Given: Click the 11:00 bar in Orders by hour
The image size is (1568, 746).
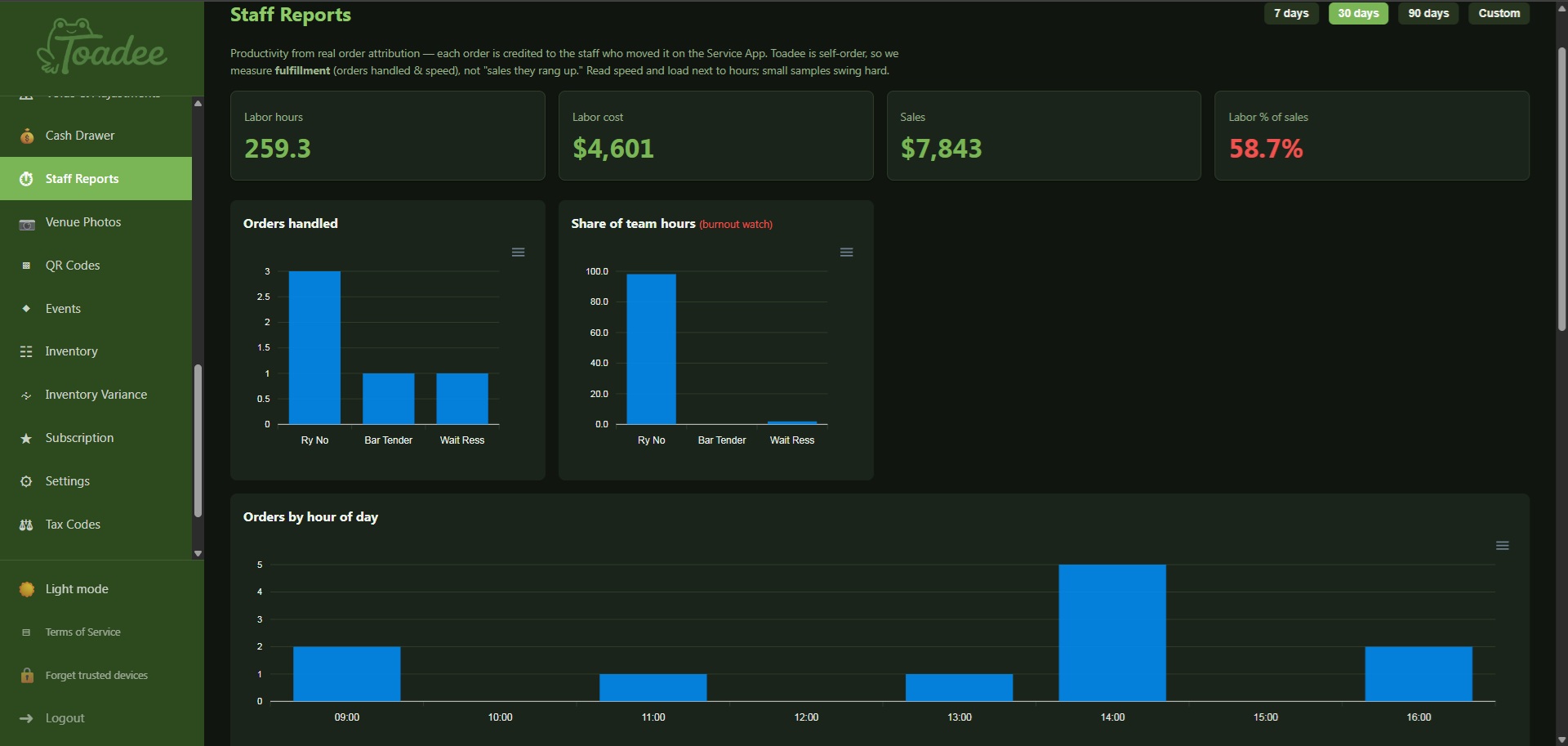Looking at the screenshot, I should point(653,687).
